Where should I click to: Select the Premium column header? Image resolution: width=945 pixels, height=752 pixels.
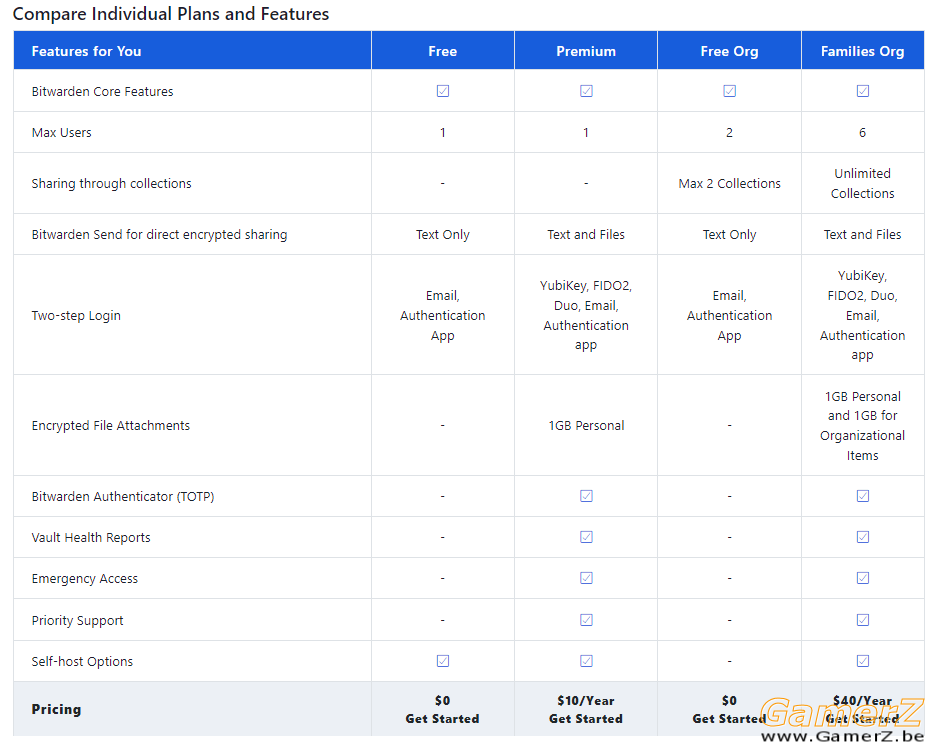point(586,51)
